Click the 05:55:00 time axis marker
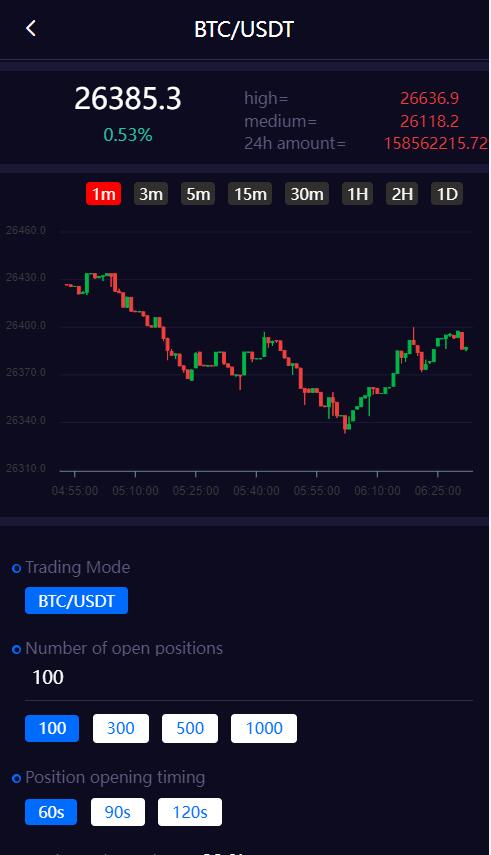491x855 pixels. click(316, 491)
